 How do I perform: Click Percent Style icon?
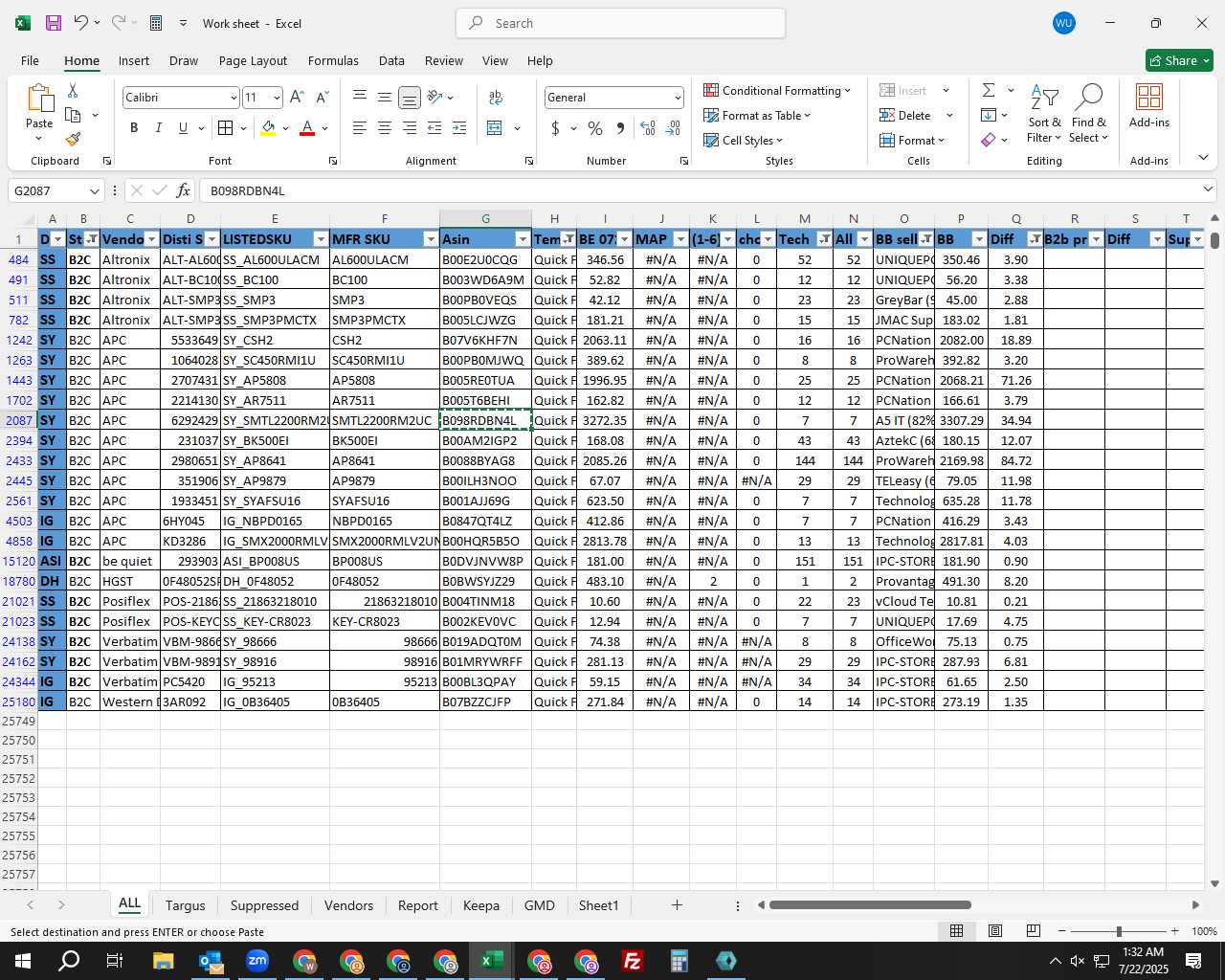[x=595, y=128]
